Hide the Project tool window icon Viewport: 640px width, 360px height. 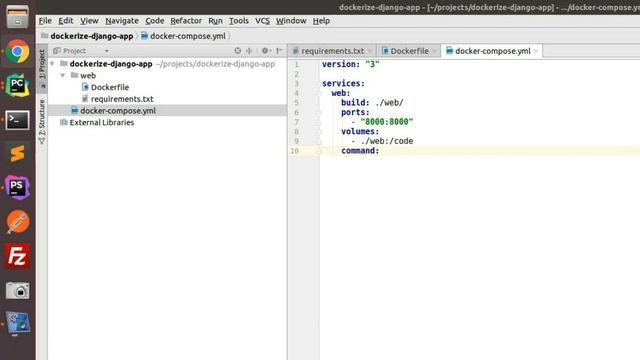pos(280,51)
